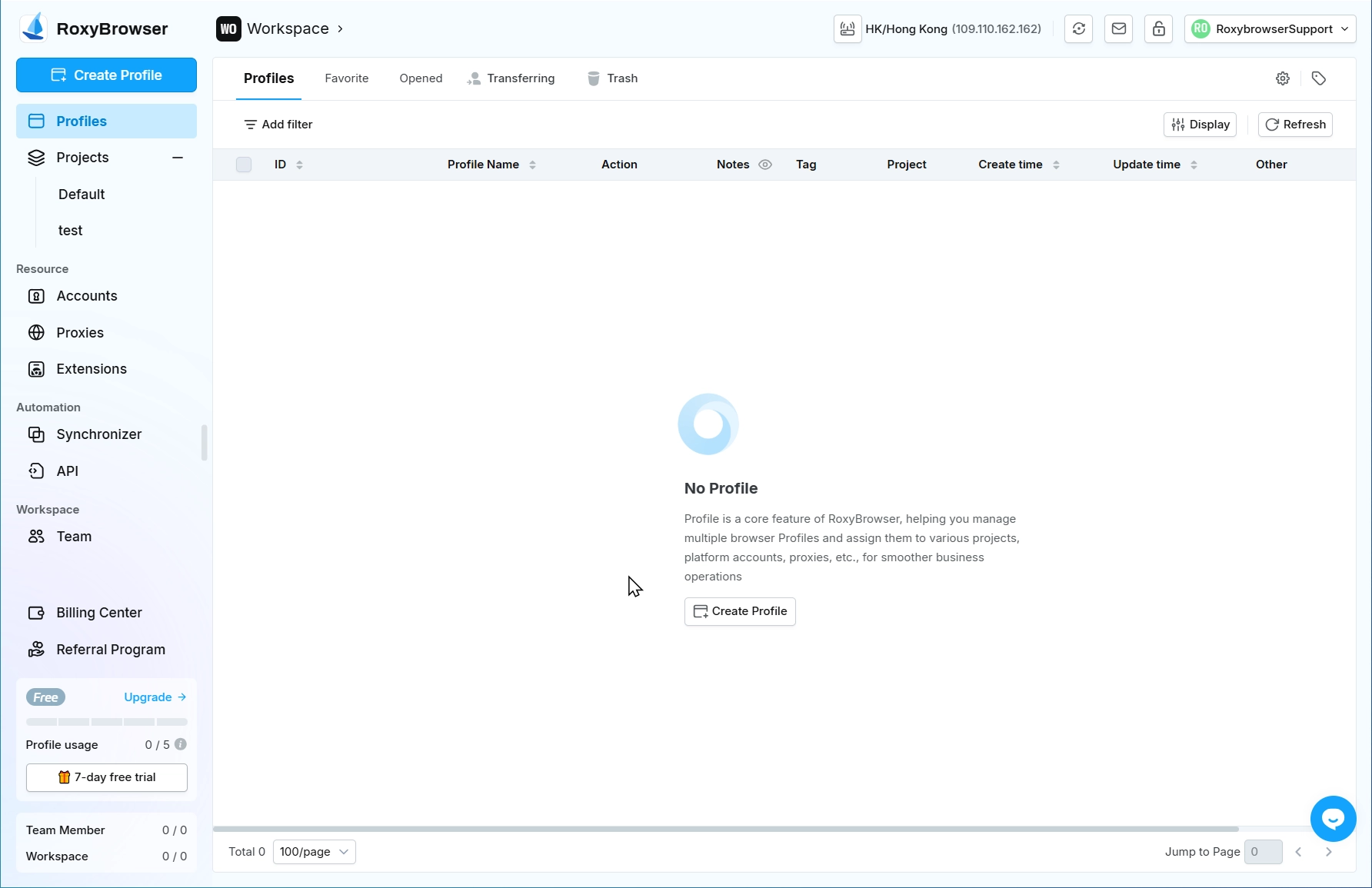This screenshot has width=1372, height=888.
Task: Toggle Notes column visibility eye icon
Action: point(765,165)
